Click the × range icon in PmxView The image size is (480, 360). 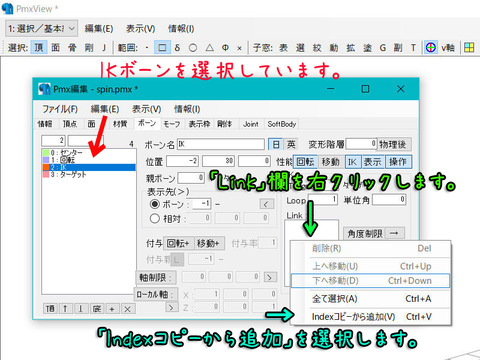[x=239, y=48]
